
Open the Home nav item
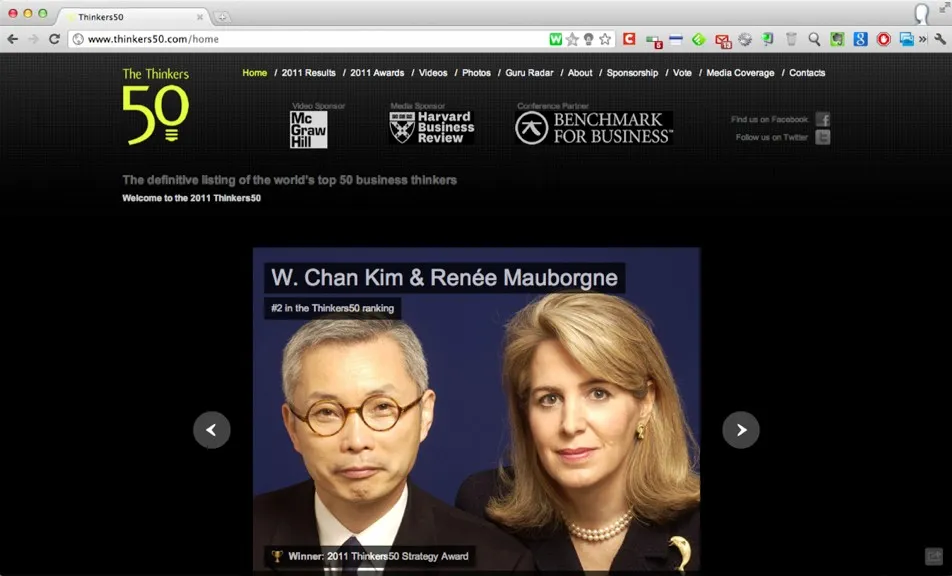pos(254,73)
